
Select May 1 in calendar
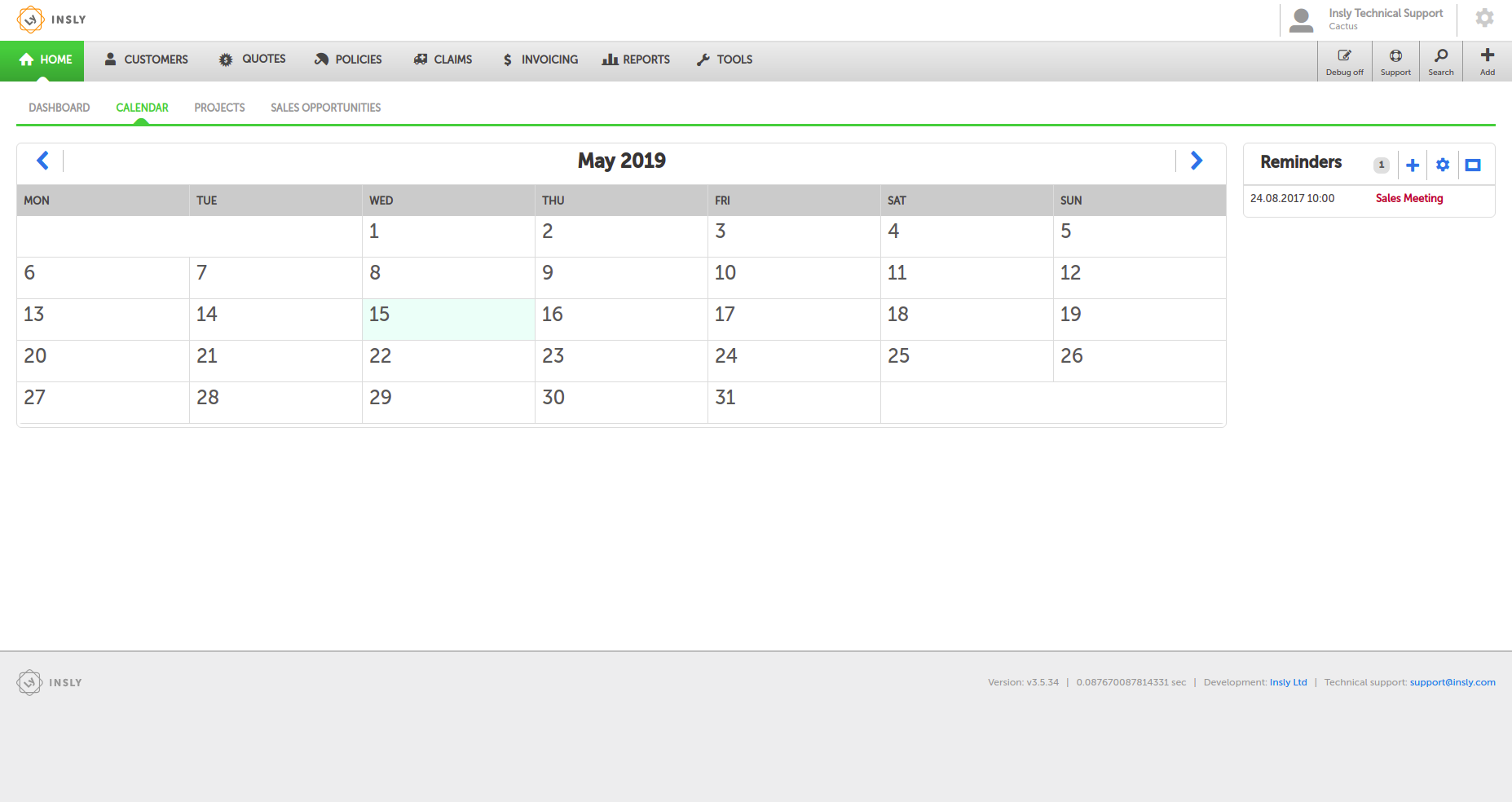click(x=448, y=236)
